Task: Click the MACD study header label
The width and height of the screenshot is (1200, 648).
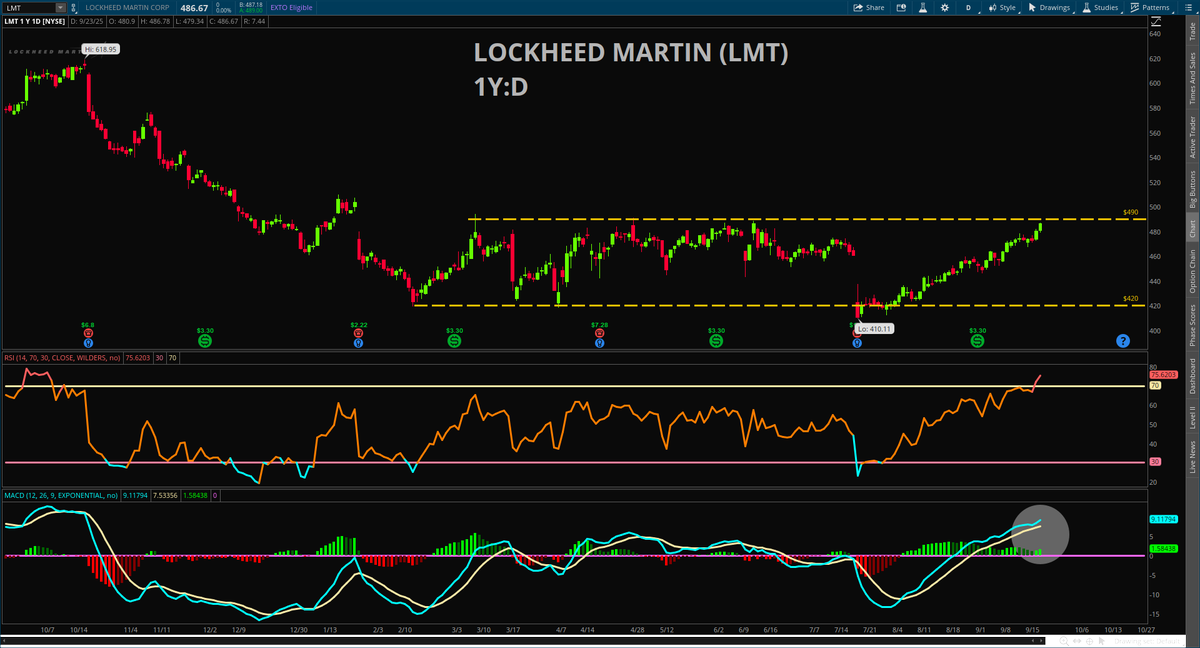Action: [62, 494]
